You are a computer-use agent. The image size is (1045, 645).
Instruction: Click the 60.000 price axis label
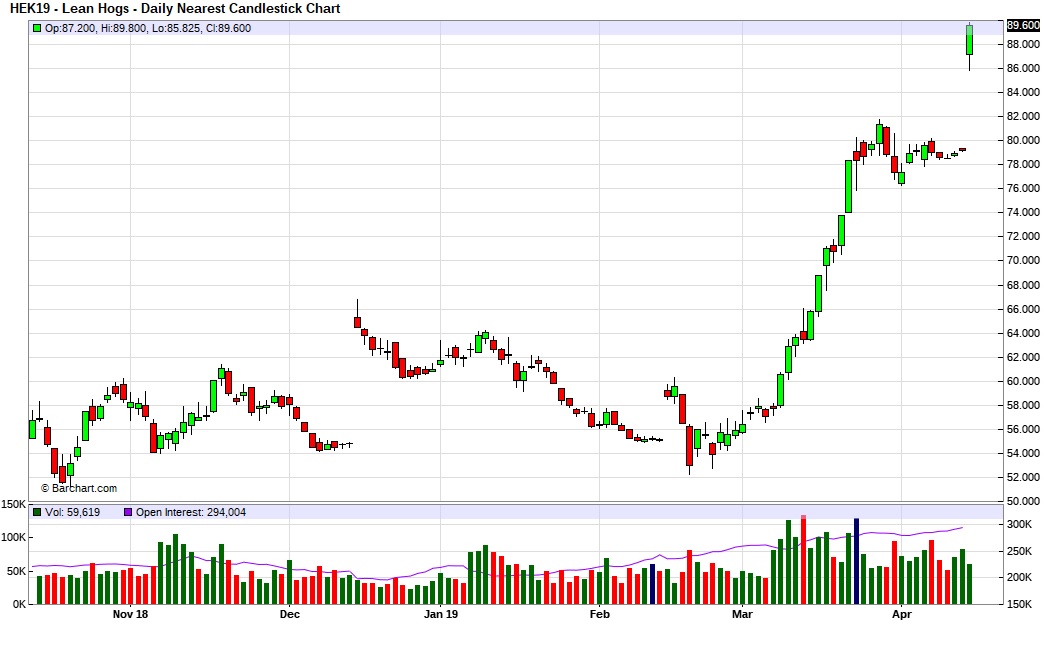tap(1023, 381)
